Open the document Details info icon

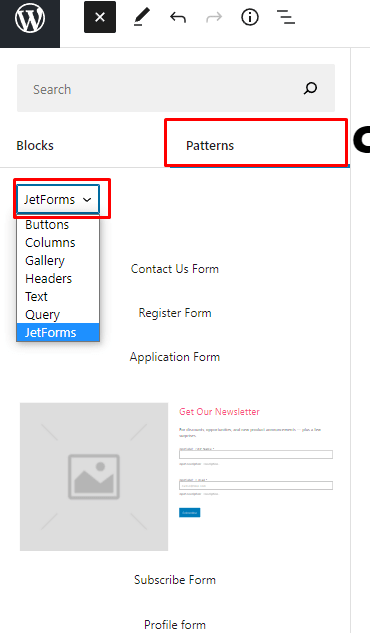tap(250, 17)
